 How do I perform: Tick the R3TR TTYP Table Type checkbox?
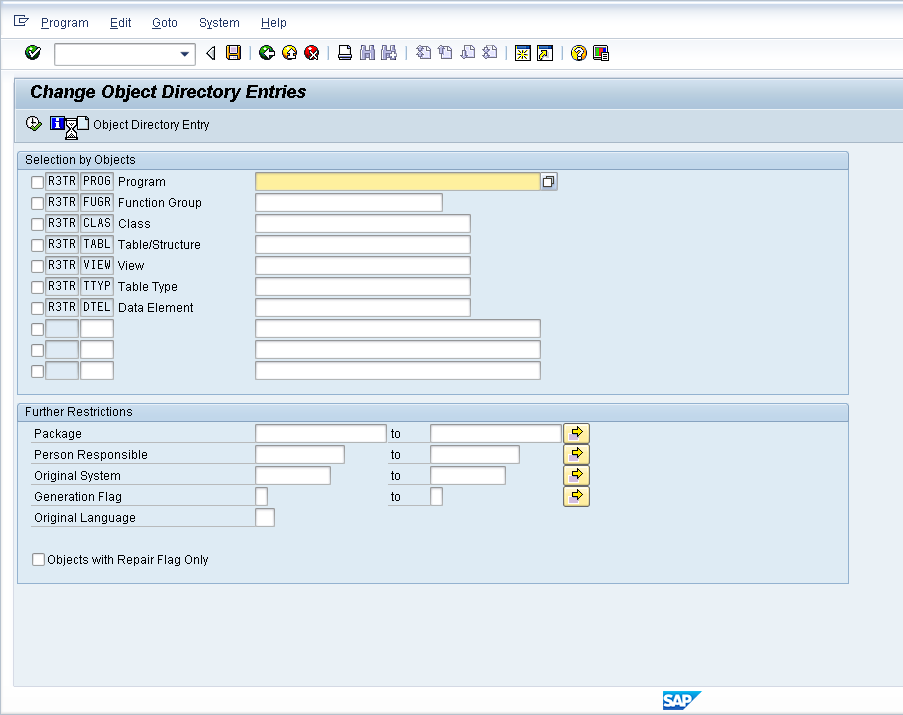pyautogui.click(x=37, y=287)
